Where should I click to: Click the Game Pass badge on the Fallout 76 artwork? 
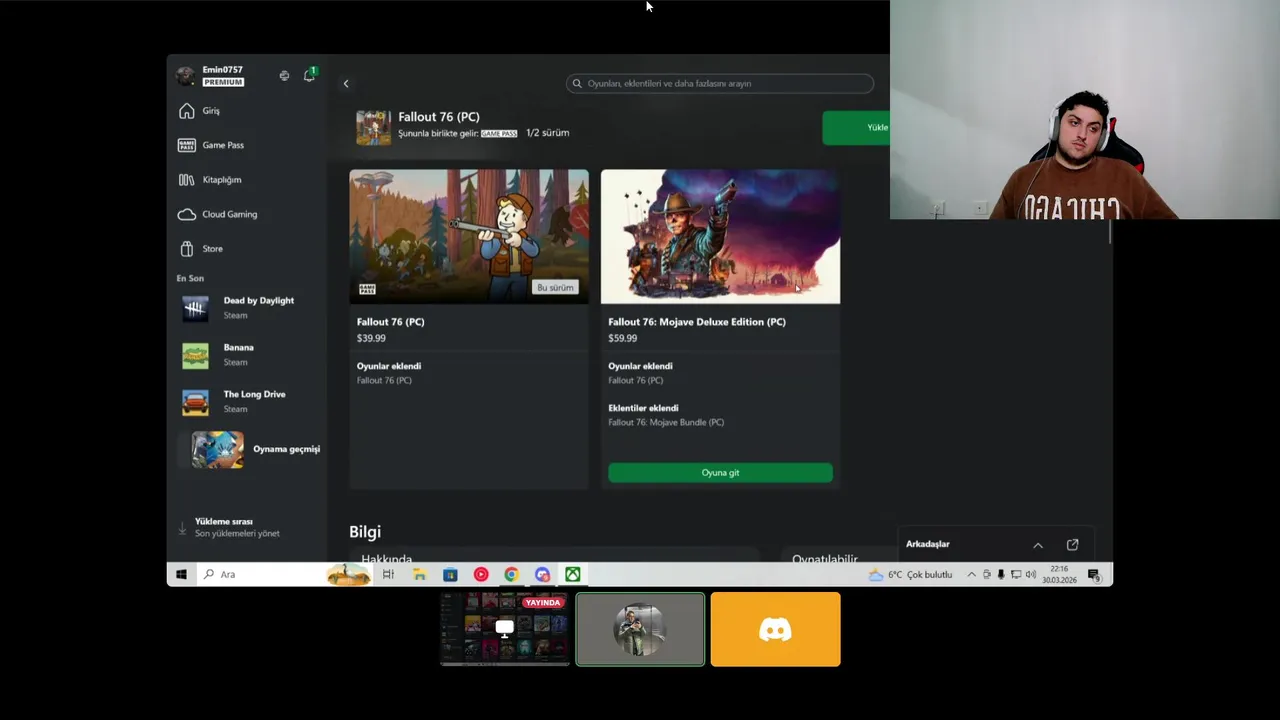(367, 289)
